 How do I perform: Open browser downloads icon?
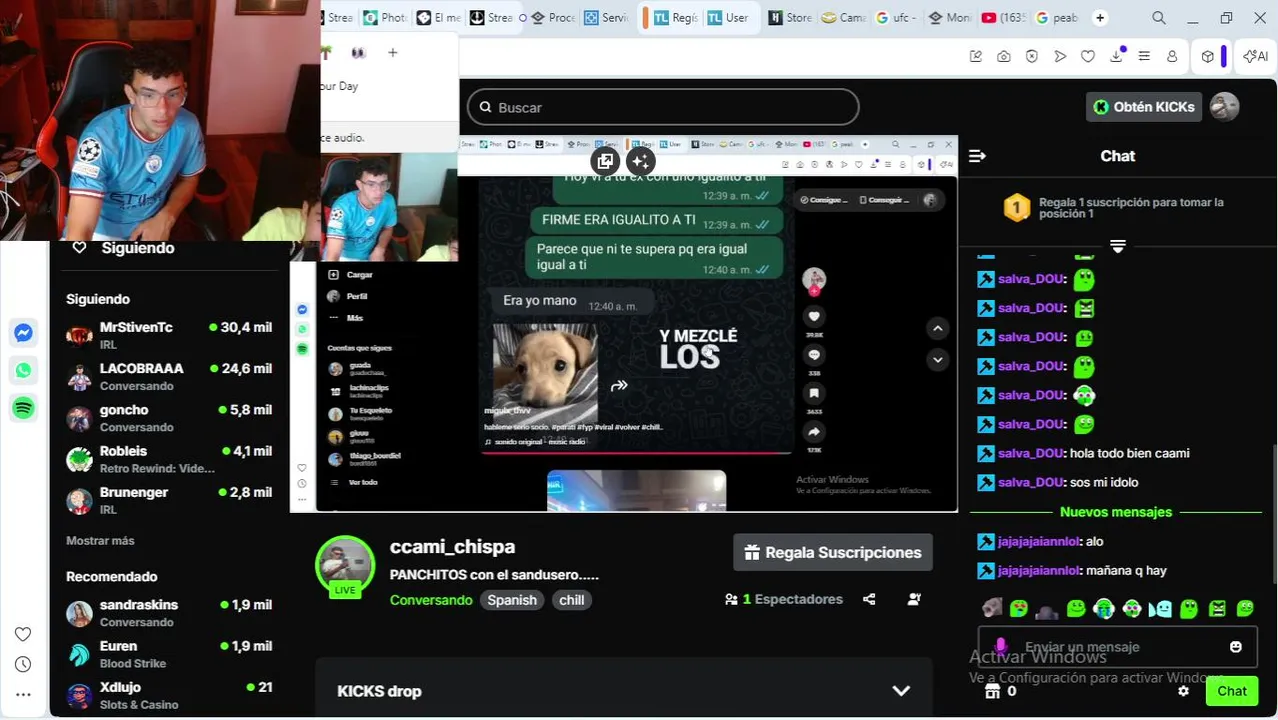[x=1117, y=56]
